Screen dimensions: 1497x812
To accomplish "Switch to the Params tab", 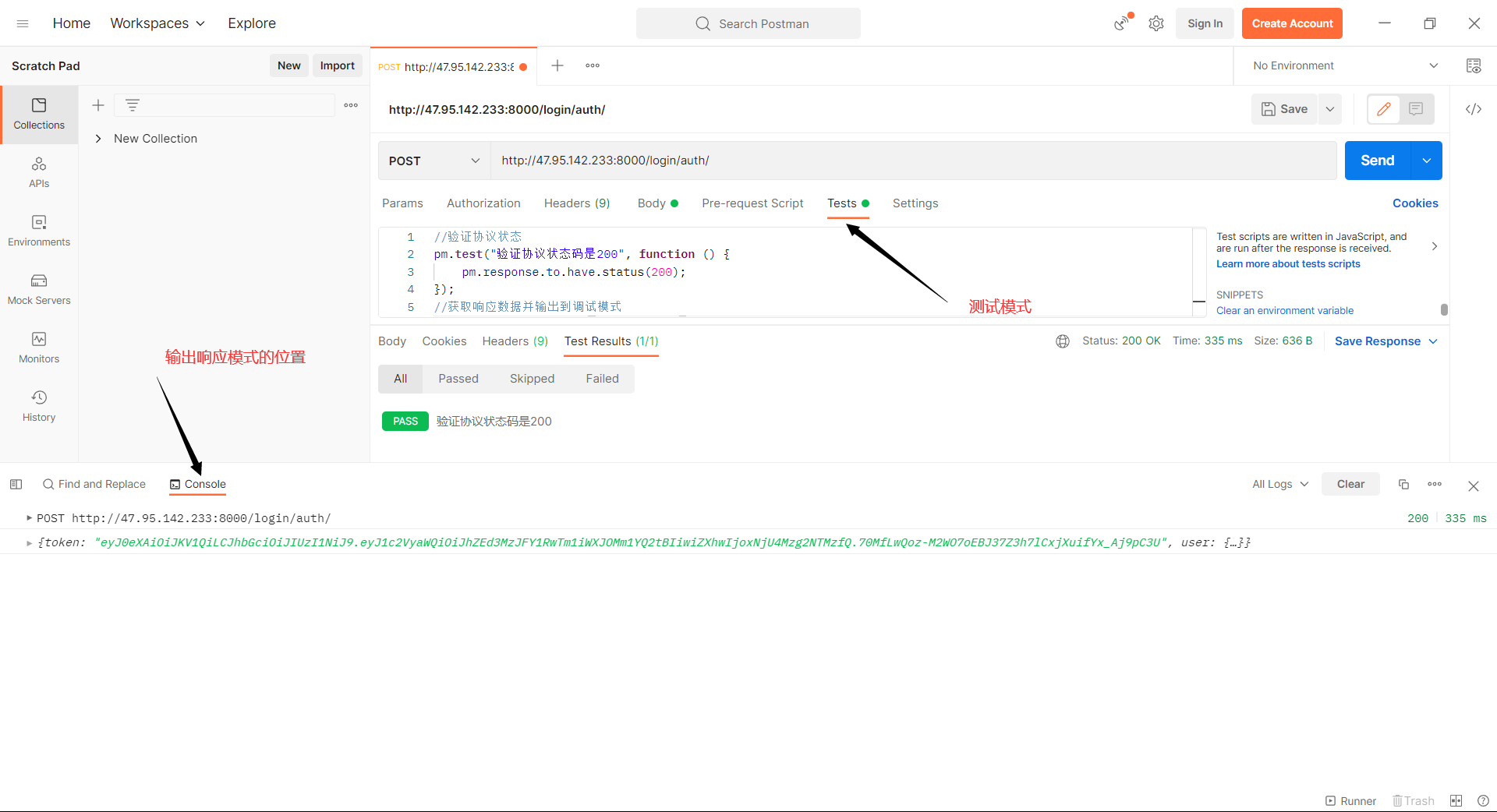I will pyautogui.click(x=402, y=203).
